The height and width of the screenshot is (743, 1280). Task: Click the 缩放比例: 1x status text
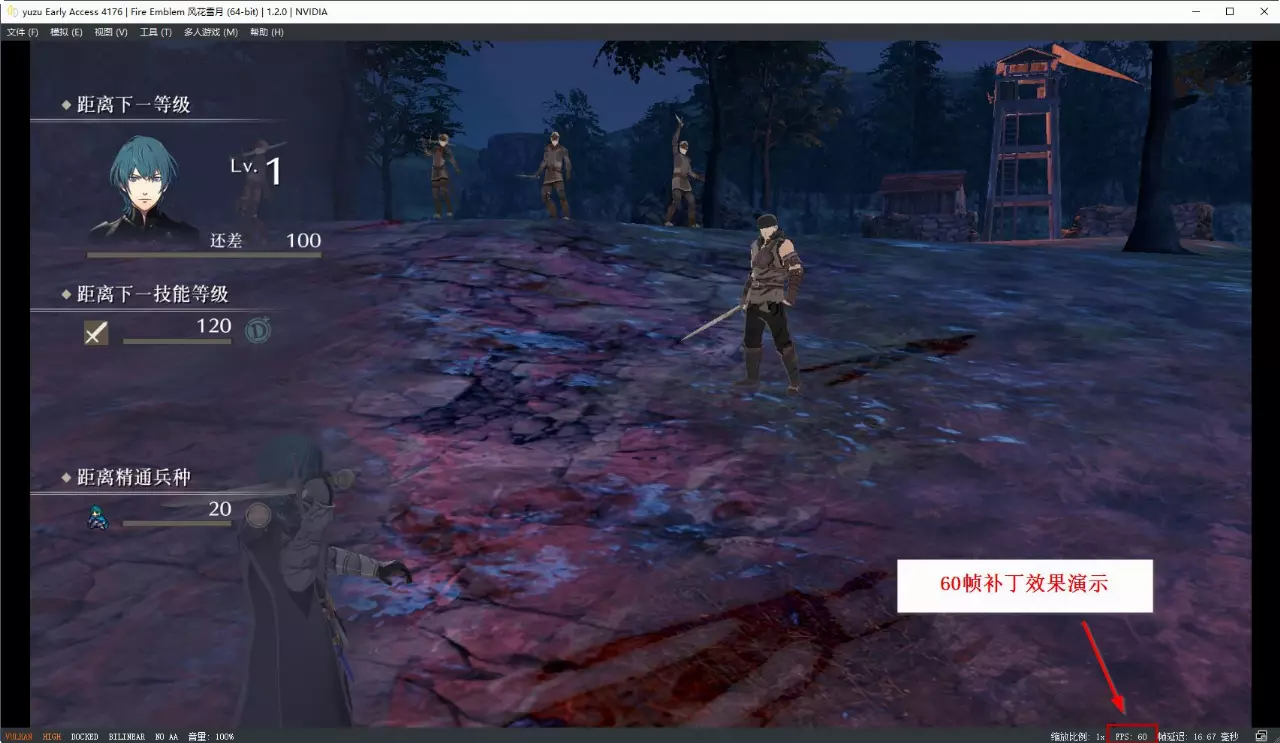coord(1077,736)
